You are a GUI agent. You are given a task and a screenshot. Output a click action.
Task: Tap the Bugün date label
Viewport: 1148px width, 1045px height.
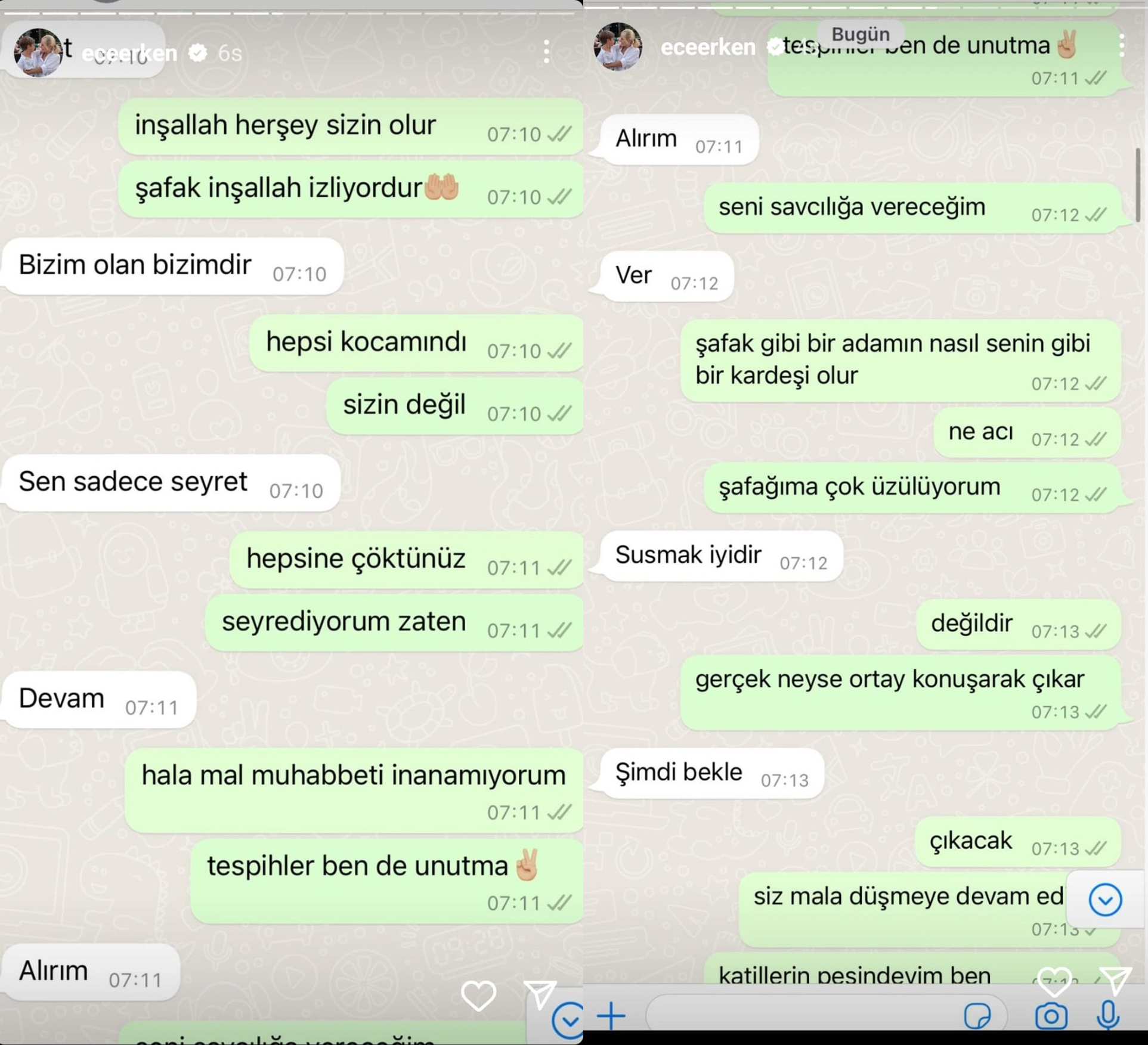coord(860,34)
